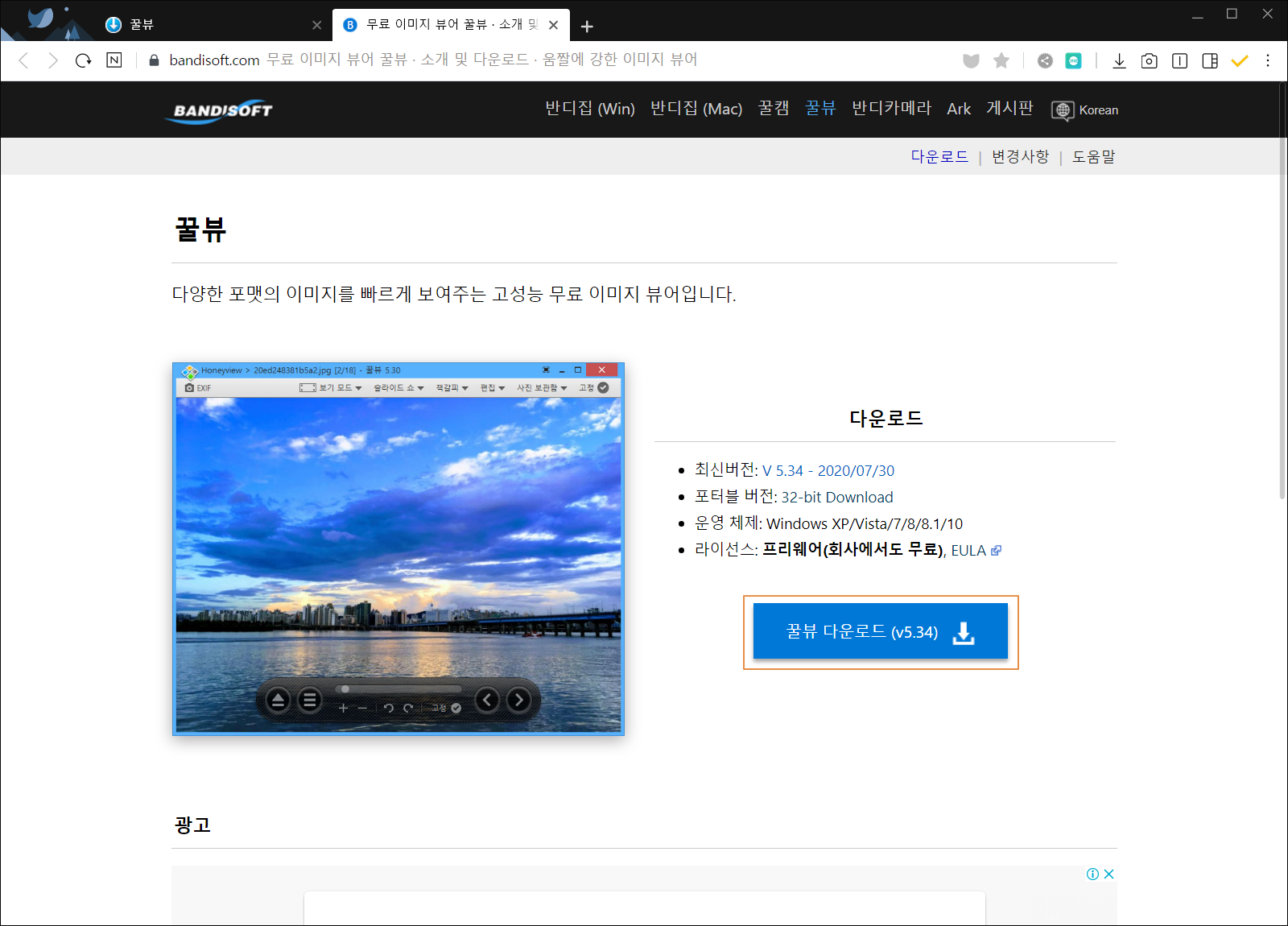Open the downloads arrow icon in the toolbar
This screenshot has width=1288, height=926.
coord(1119,60)
